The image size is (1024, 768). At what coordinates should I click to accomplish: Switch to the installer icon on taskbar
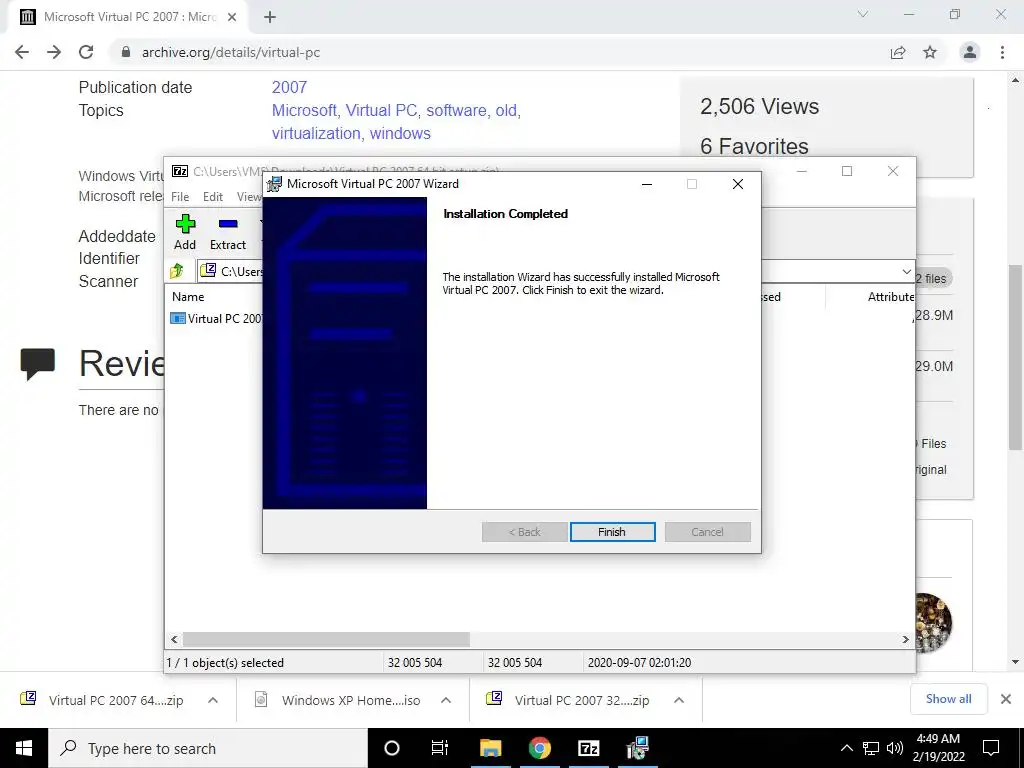click(637, 748)
